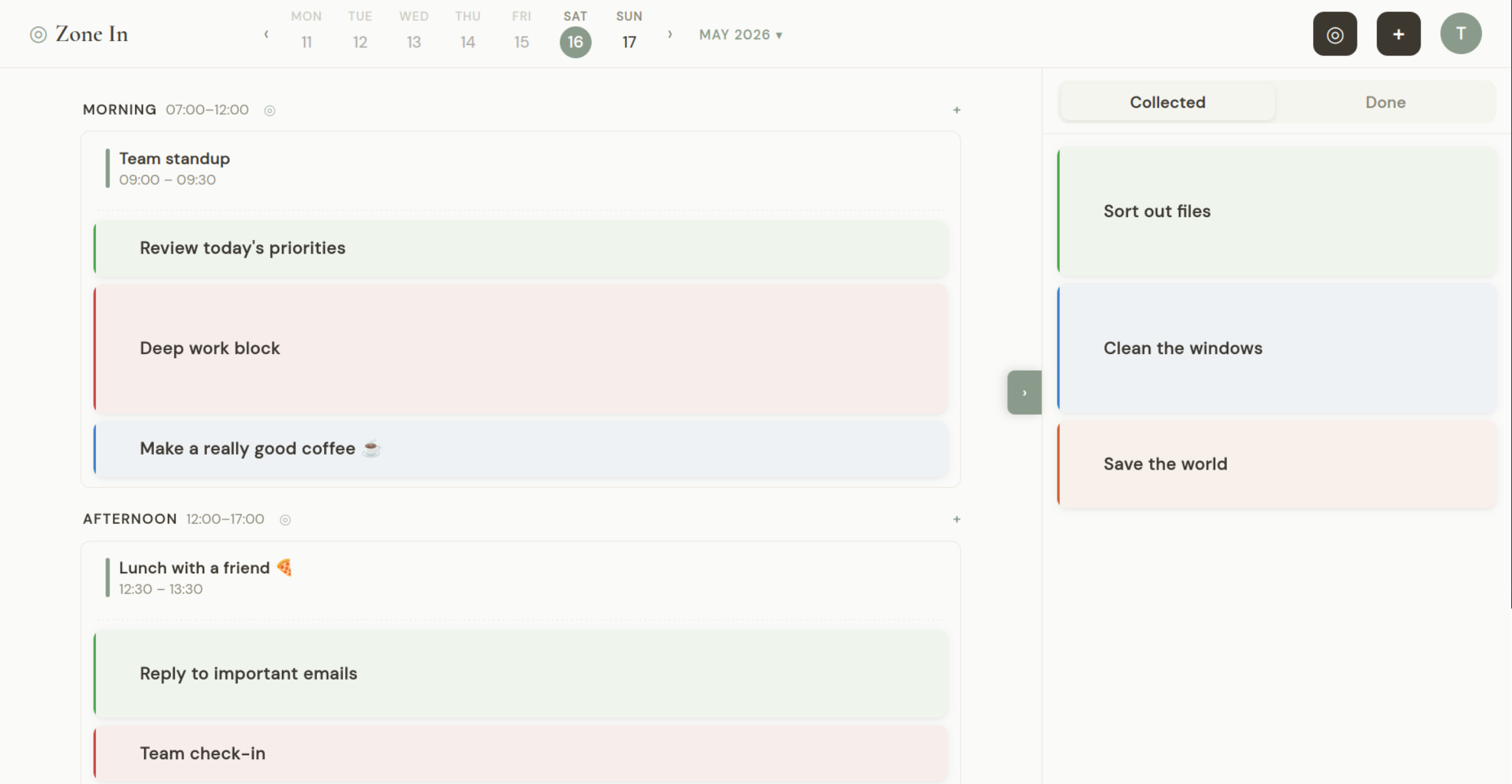Select the Save the world card
1512x784 pixels.
[1277, 464]
